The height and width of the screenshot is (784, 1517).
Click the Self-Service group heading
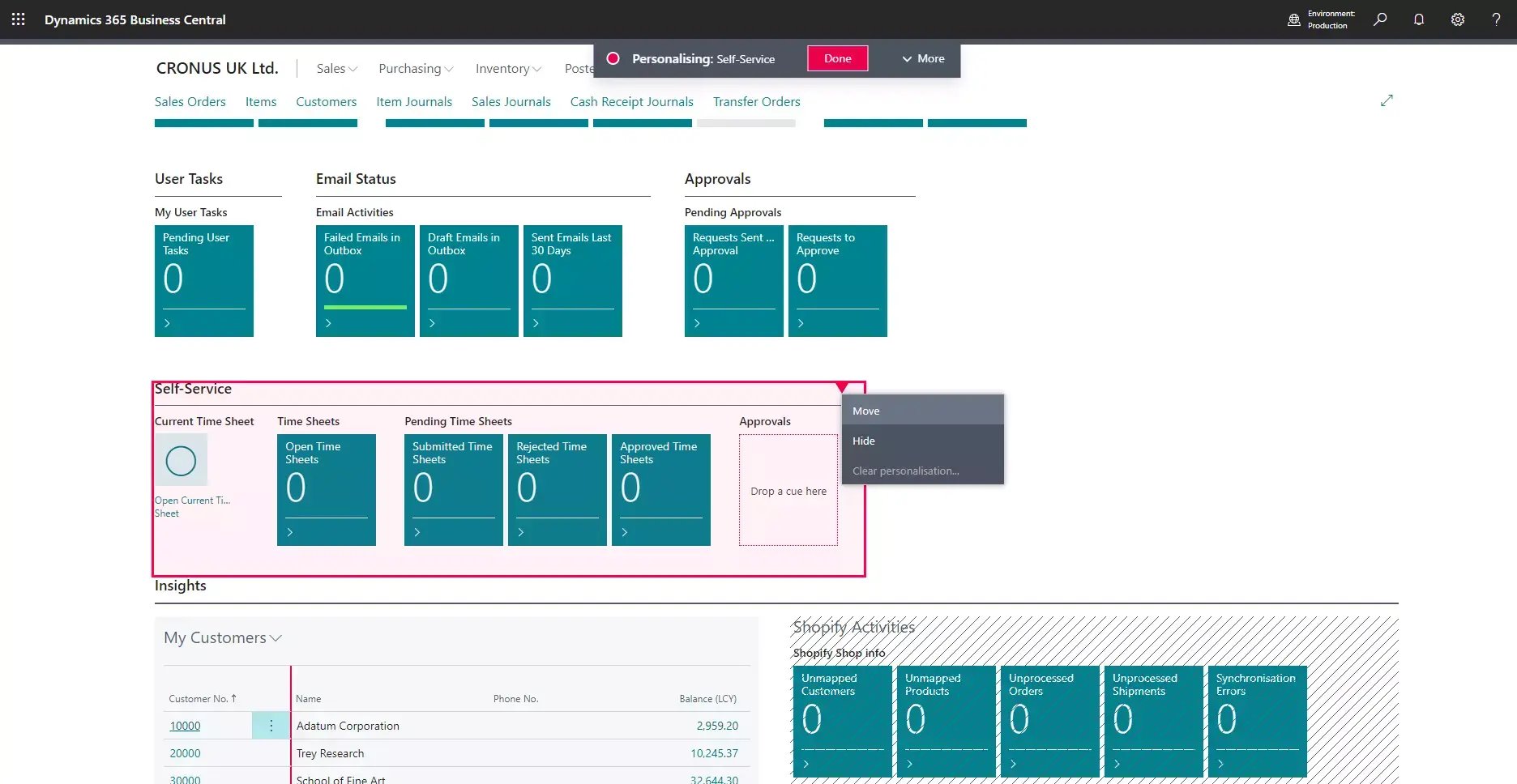tap(194, 390)
